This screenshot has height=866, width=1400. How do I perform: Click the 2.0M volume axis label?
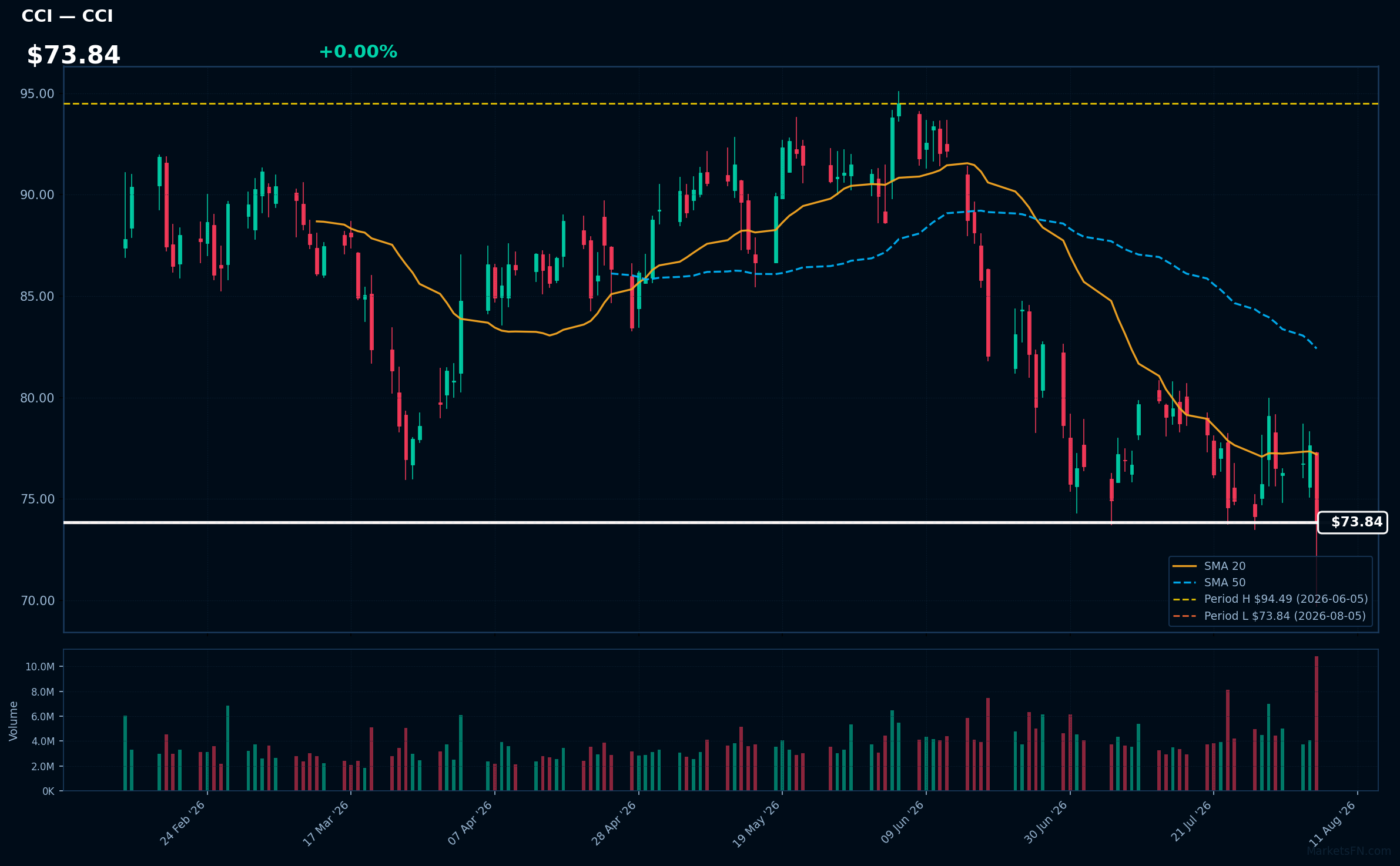click(43, 767)
